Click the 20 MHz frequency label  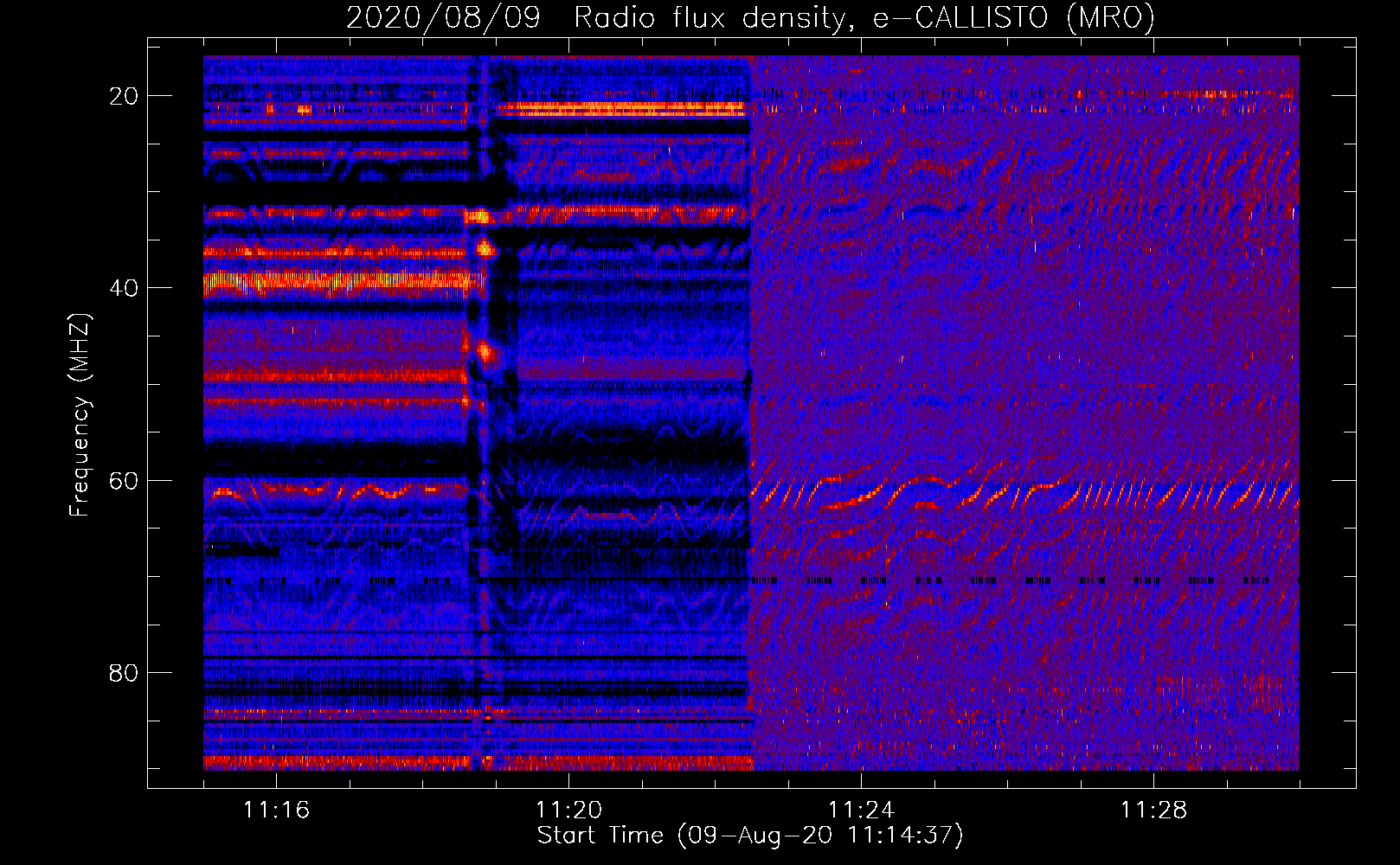coord(124,96)
